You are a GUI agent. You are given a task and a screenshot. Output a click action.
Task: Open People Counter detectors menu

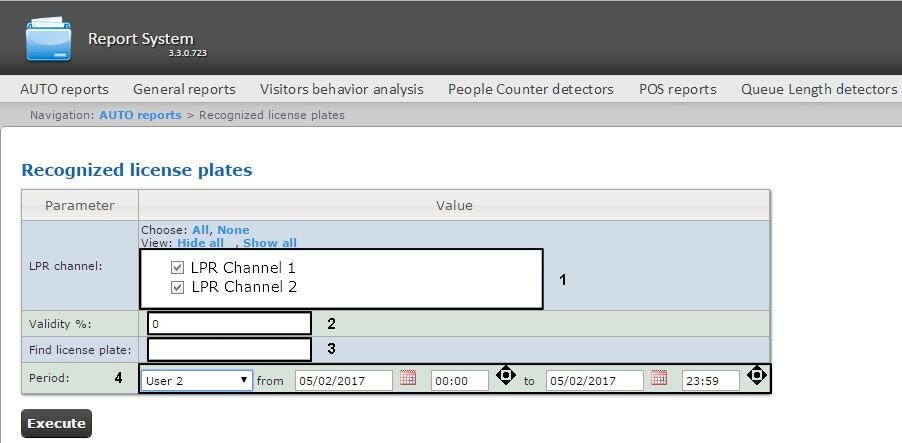click(x=531, y=89)
